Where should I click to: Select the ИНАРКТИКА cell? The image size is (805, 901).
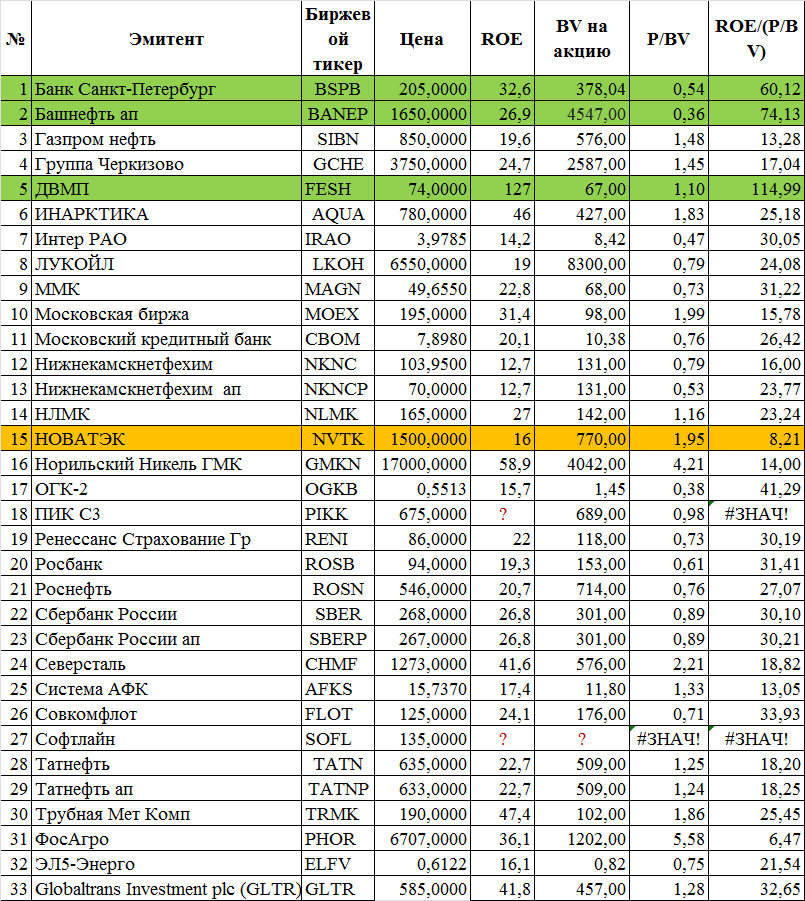[x=166, y=214]
